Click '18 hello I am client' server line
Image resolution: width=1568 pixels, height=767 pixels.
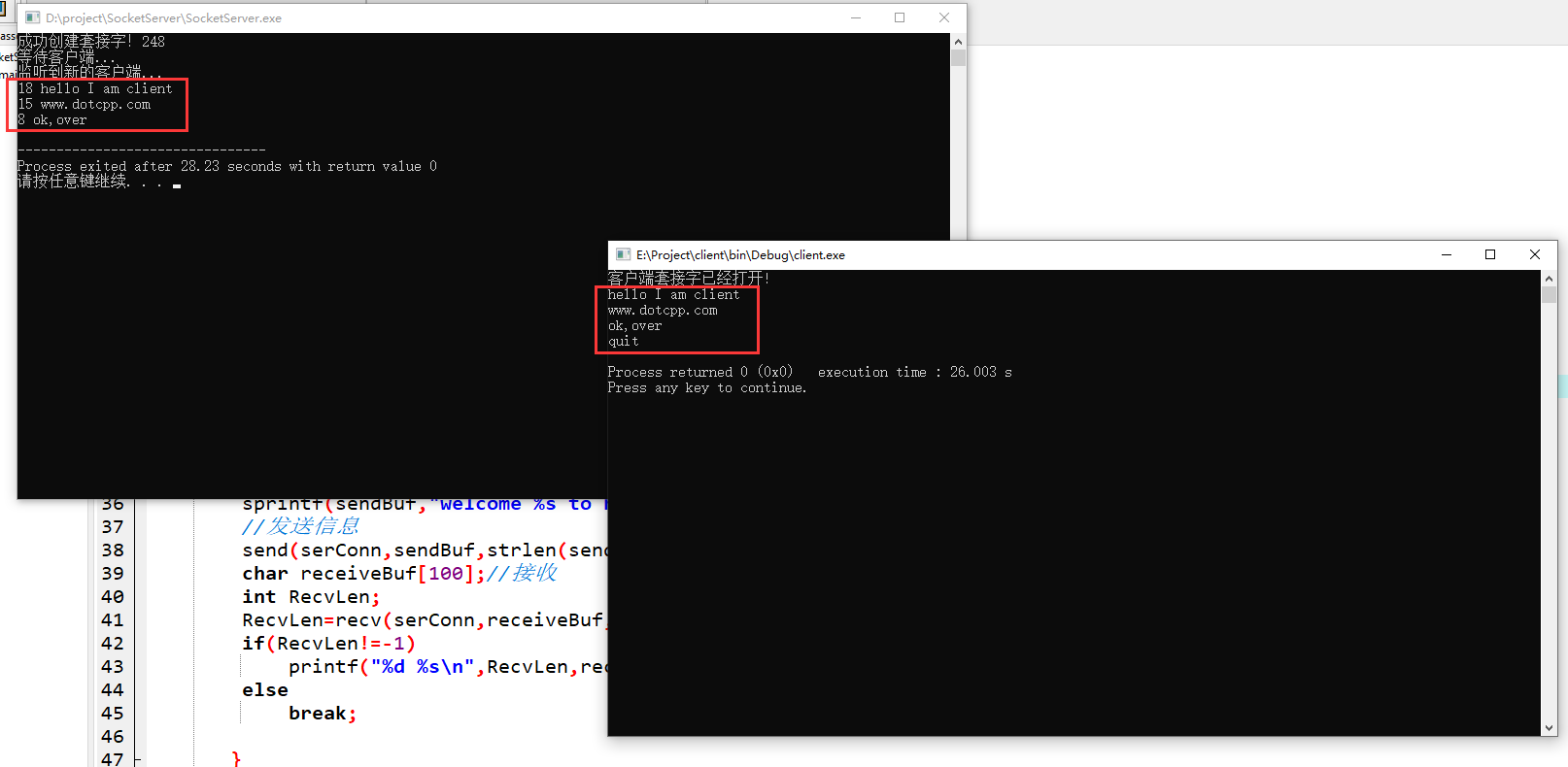pos(95,88)
